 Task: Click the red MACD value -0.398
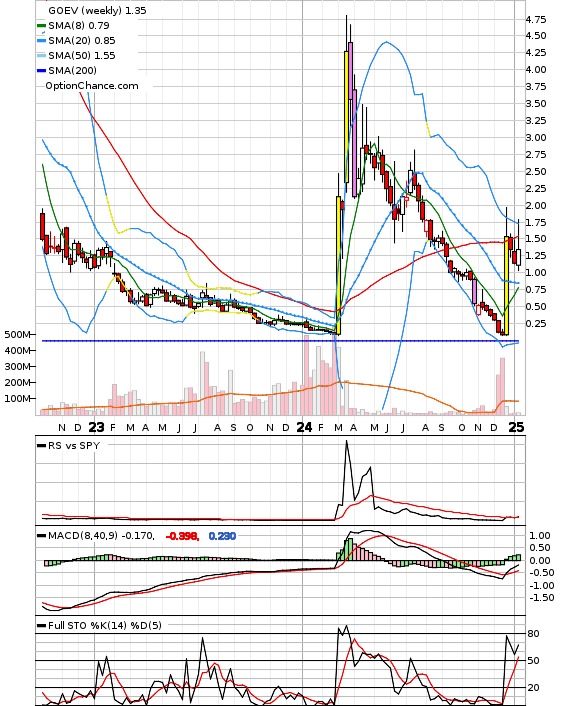[182, 536]
